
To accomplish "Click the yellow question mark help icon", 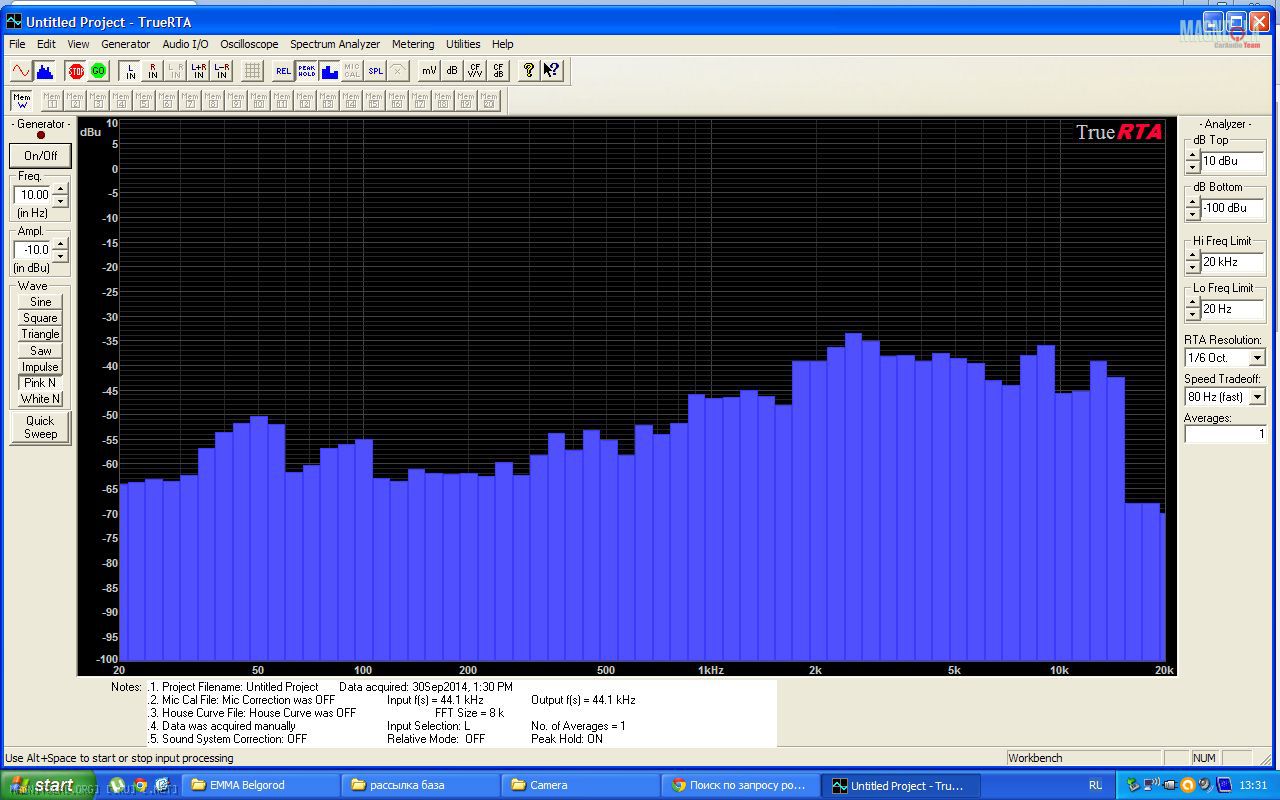I will [529, 70].
